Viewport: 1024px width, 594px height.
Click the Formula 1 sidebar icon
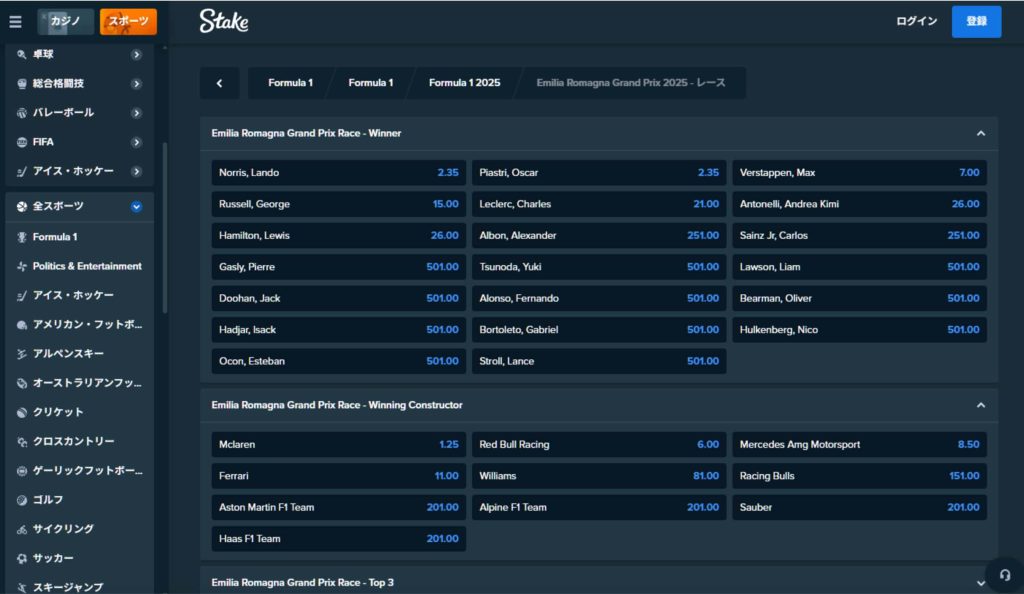coord(22,237)
